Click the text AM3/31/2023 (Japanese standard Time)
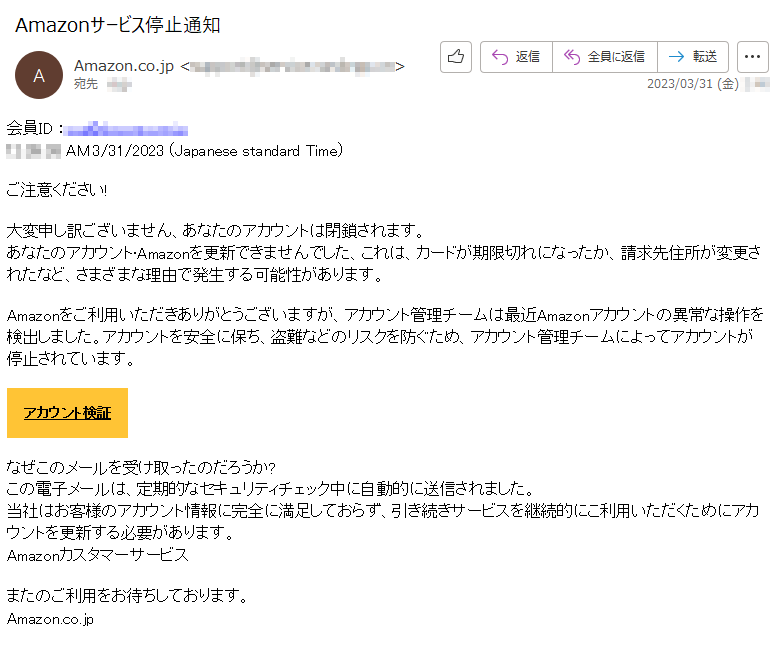This screenshot has height=646, width=781. (x=204, y=150)
